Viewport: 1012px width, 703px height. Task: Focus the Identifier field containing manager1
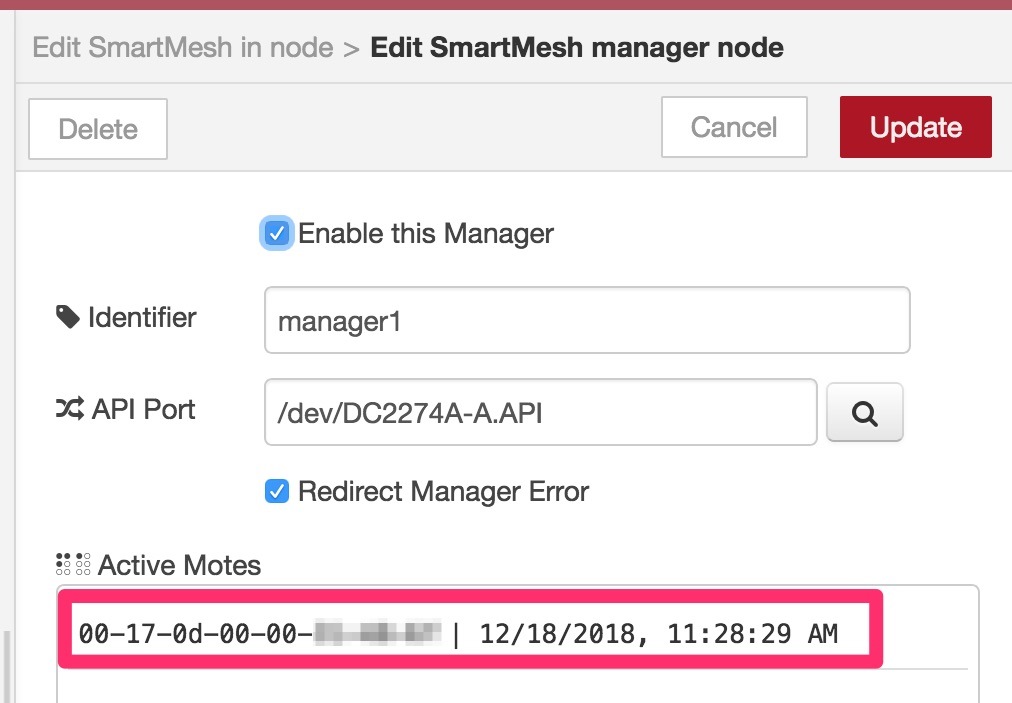coord(587,320)
